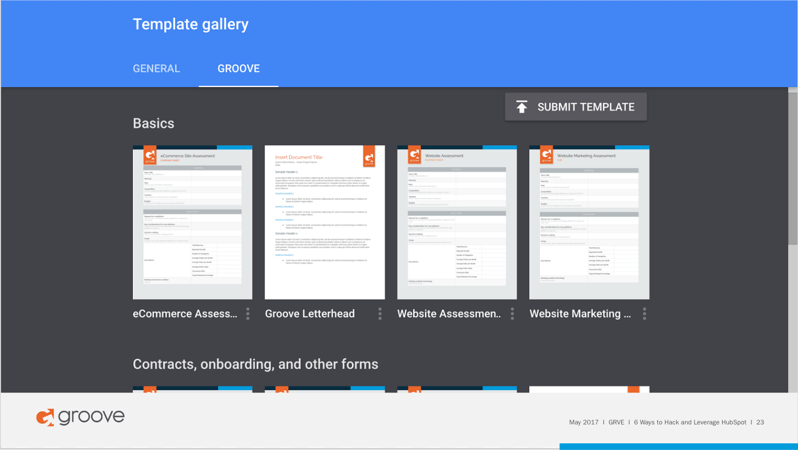This screenshot has width=798, height=450.
Task: Select the GROOVE tab
Action: tap(239, 69)
